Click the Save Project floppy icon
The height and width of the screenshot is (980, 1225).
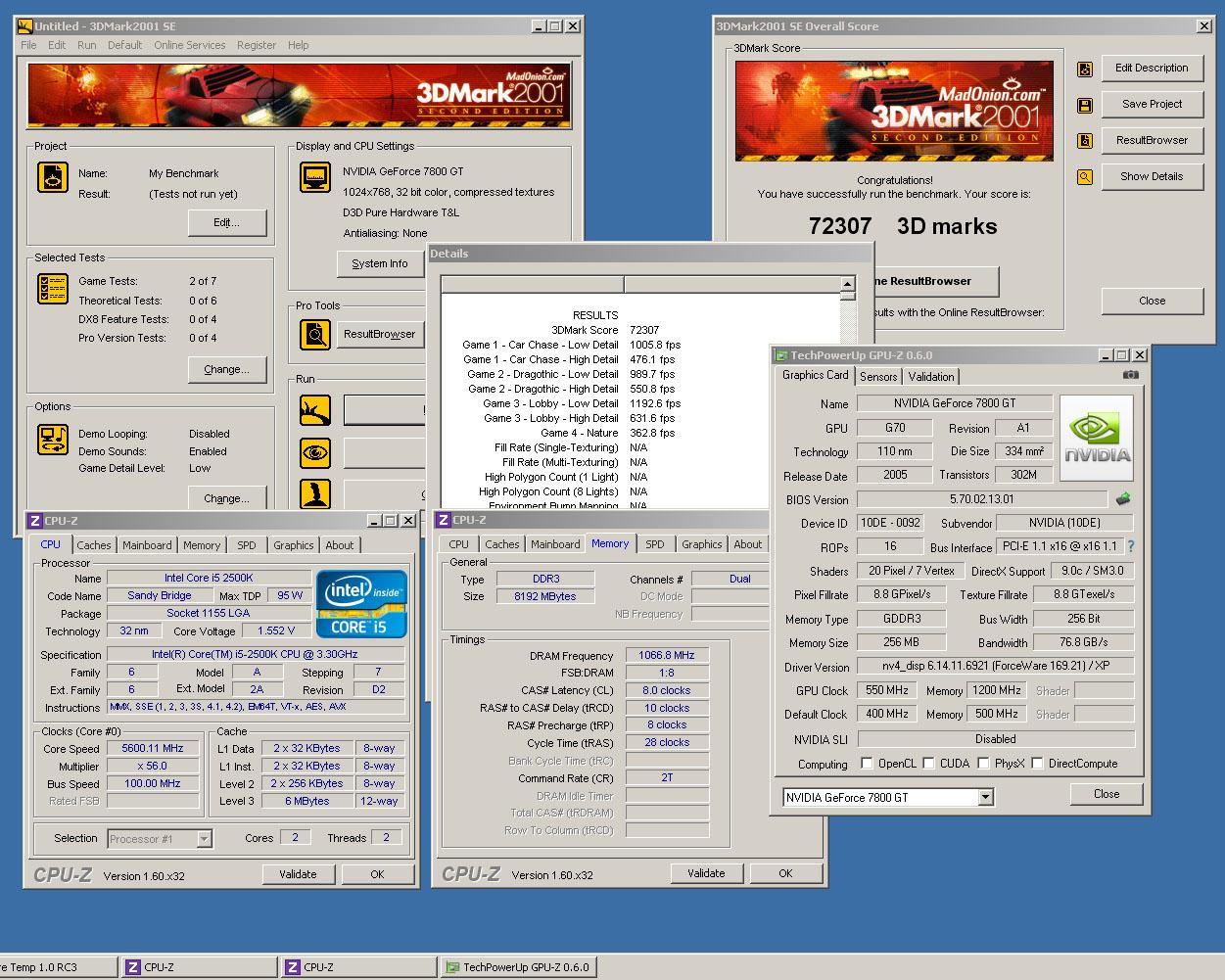tap(1085, 105)
